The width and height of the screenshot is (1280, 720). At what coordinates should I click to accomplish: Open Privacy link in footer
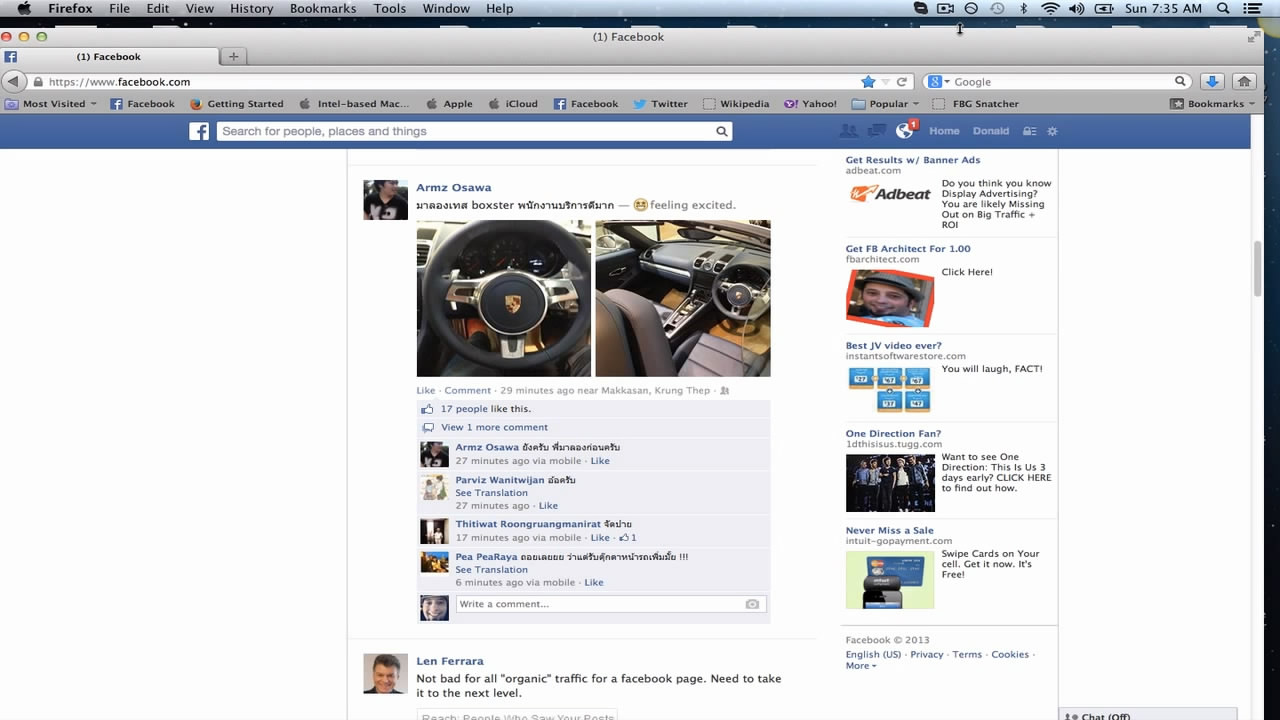click(927, 655)
